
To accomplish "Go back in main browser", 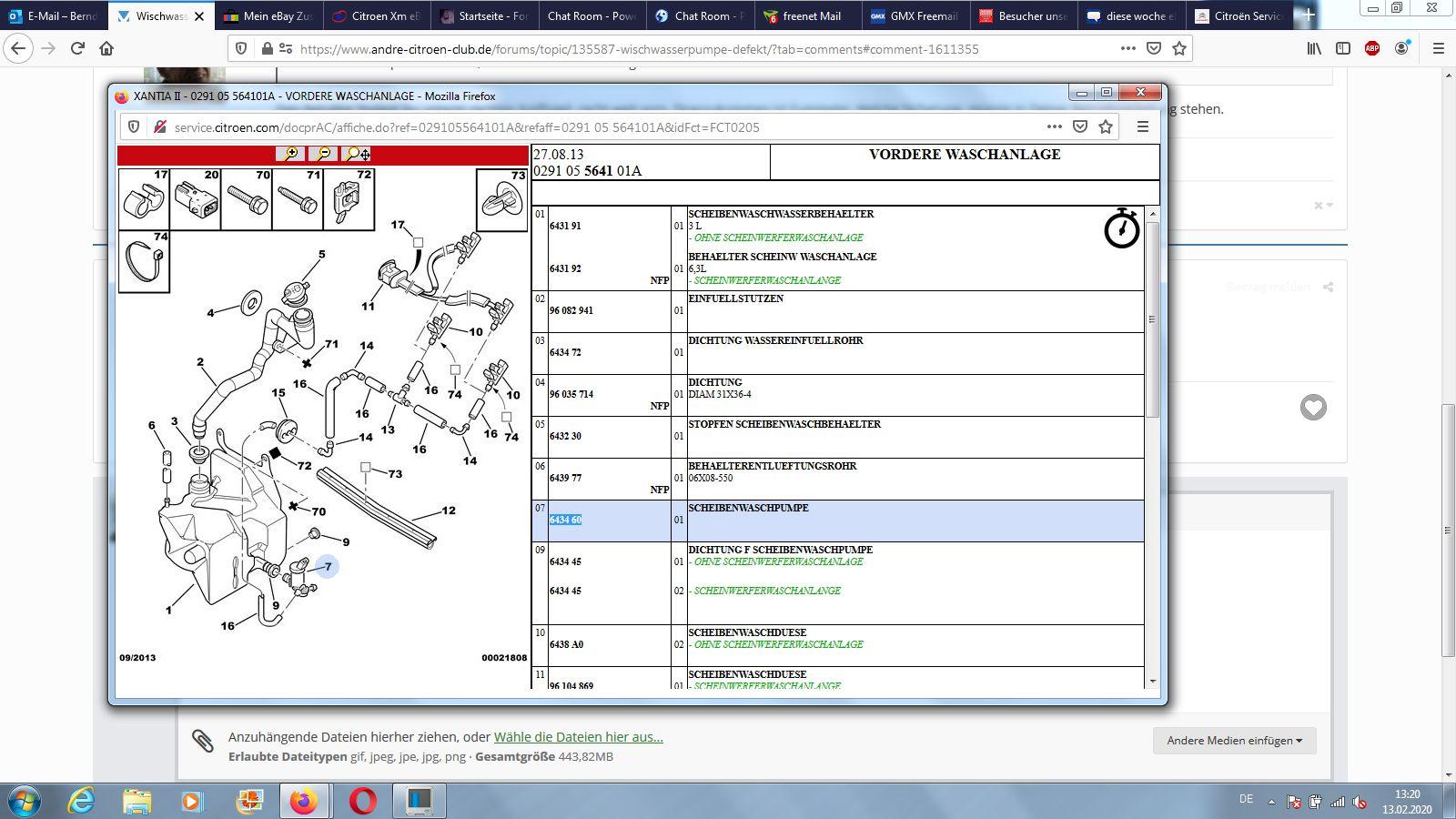I will tap(18, 48).
